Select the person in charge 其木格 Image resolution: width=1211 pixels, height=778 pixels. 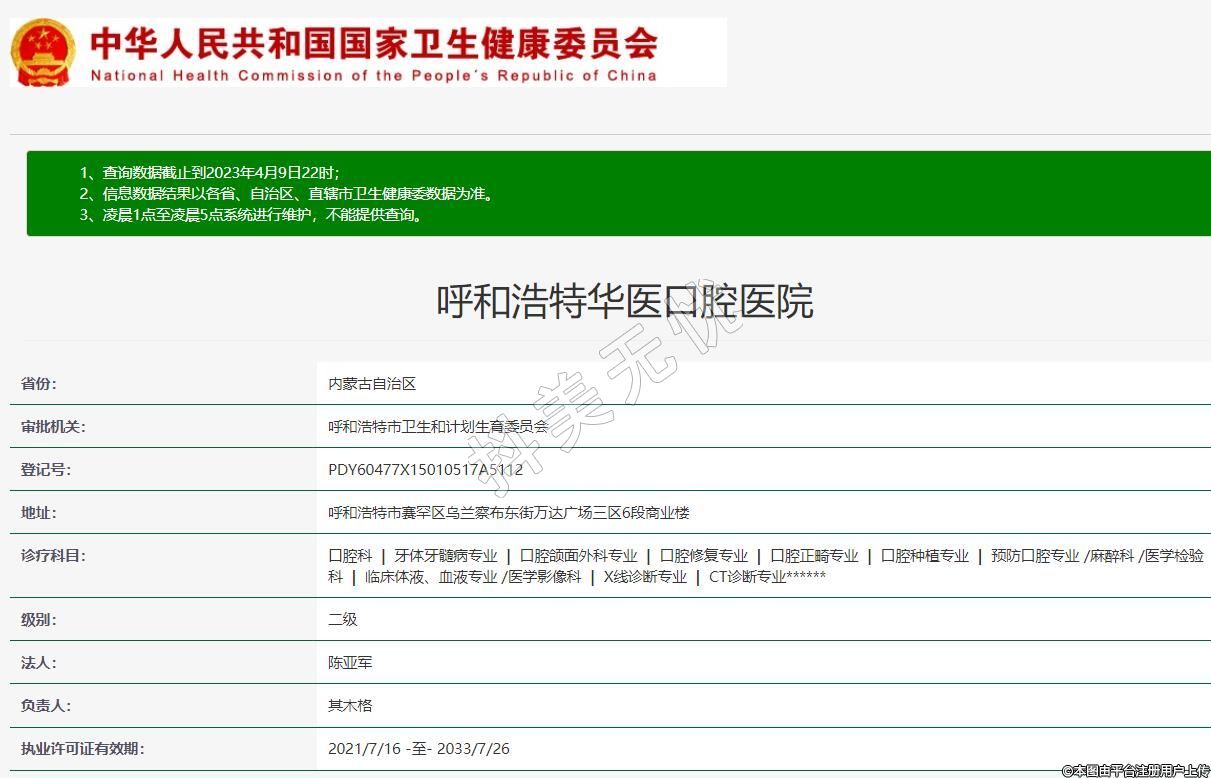350,706
